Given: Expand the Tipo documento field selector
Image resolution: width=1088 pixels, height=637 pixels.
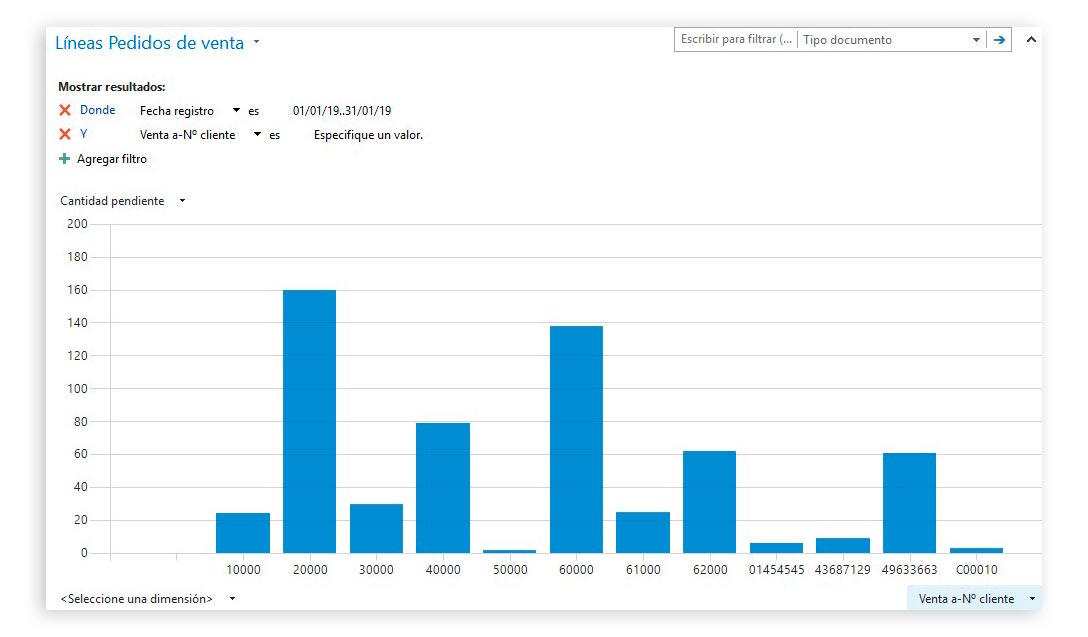Looking at the screenshot, I should pos(976,40).
